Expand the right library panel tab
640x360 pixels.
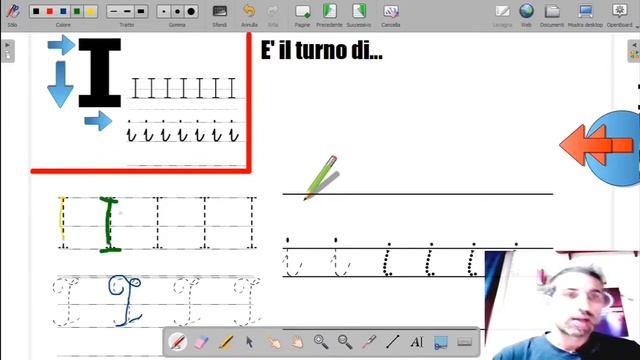coord(634,51)
